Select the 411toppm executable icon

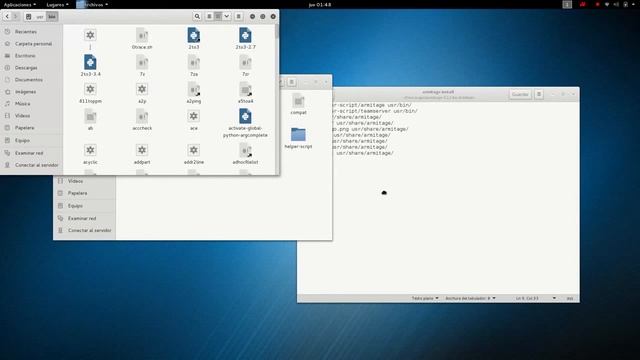(90, 89)
